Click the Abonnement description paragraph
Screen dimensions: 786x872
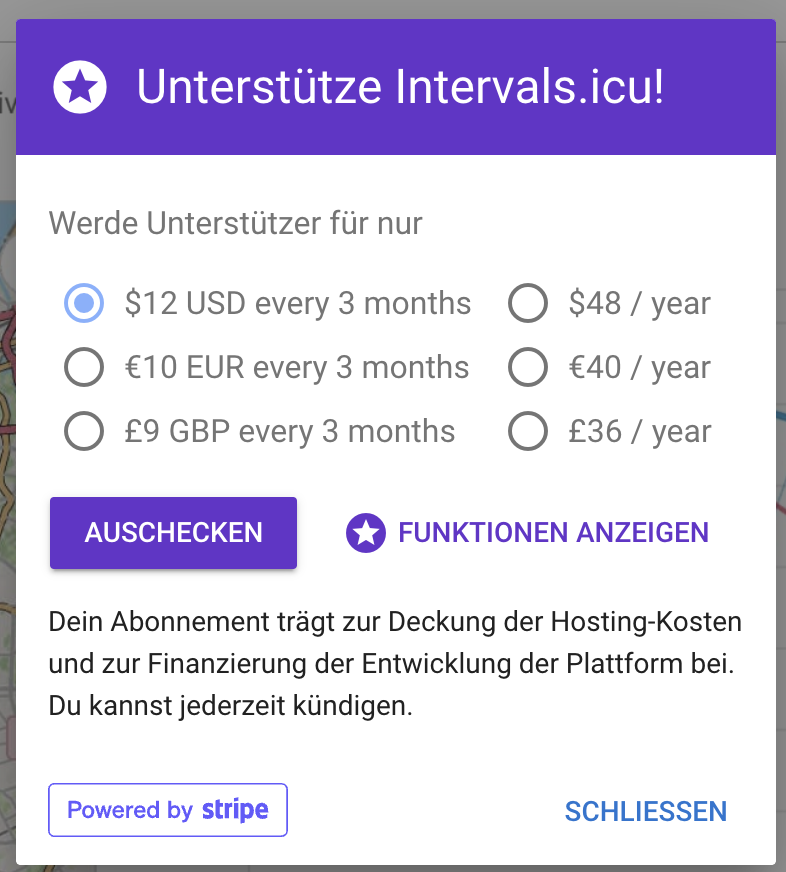point(395,664)
